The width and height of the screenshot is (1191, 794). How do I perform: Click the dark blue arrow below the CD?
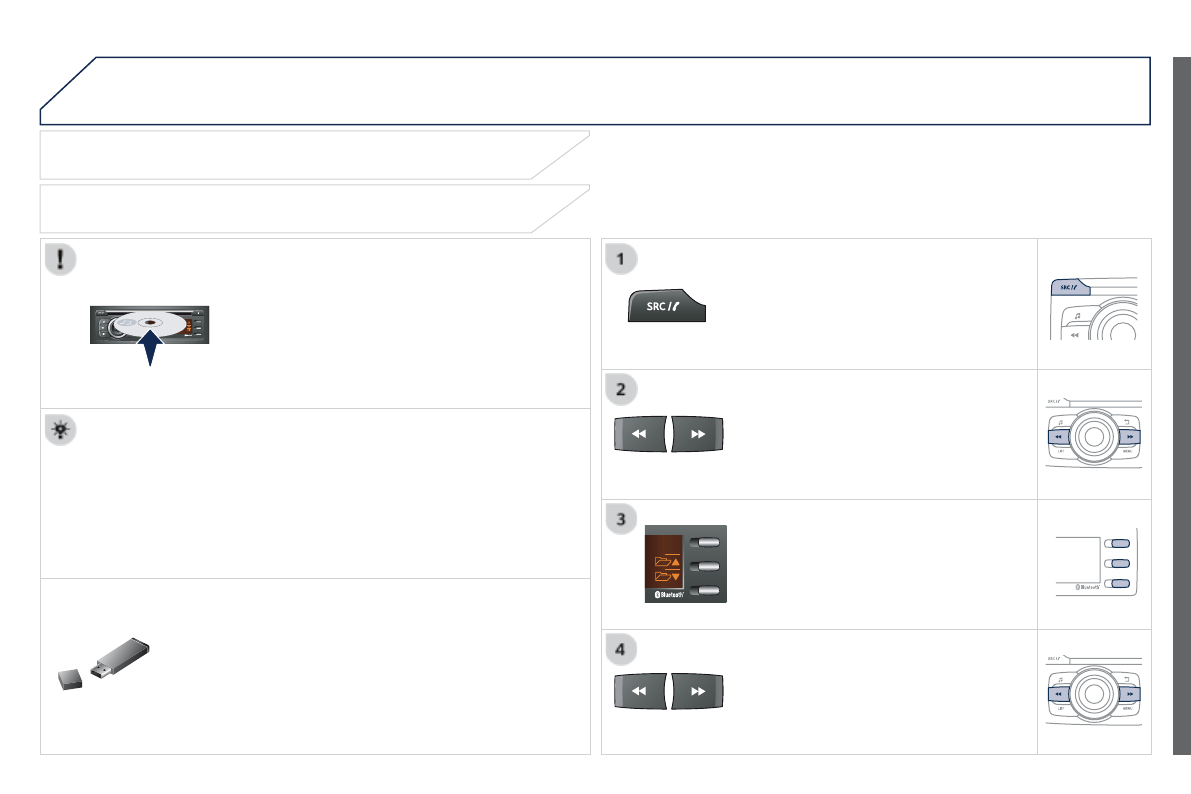click(149, 350)
